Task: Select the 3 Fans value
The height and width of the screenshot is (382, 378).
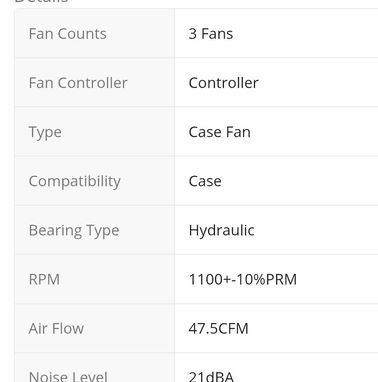Action: pos(211,34)
